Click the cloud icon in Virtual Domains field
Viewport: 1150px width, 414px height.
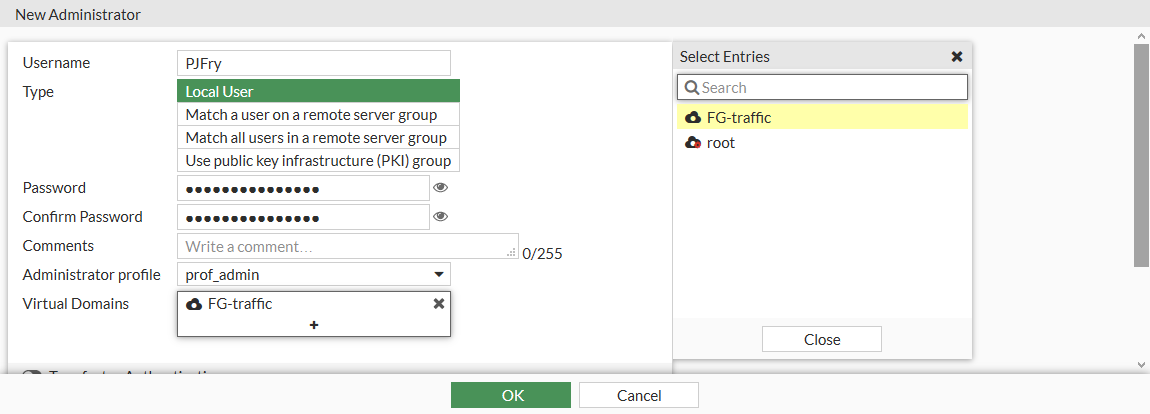click(194, 304)
